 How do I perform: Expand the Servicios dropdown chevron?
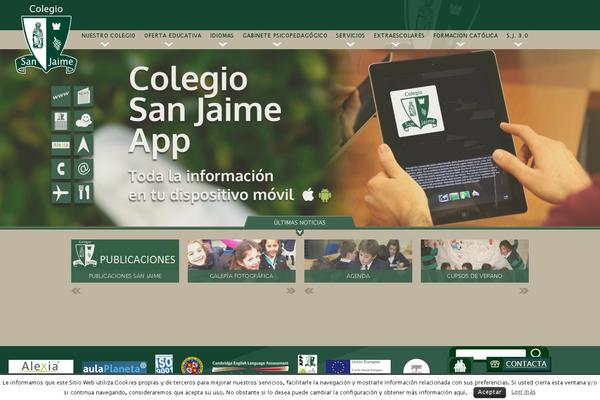(350, 44)
